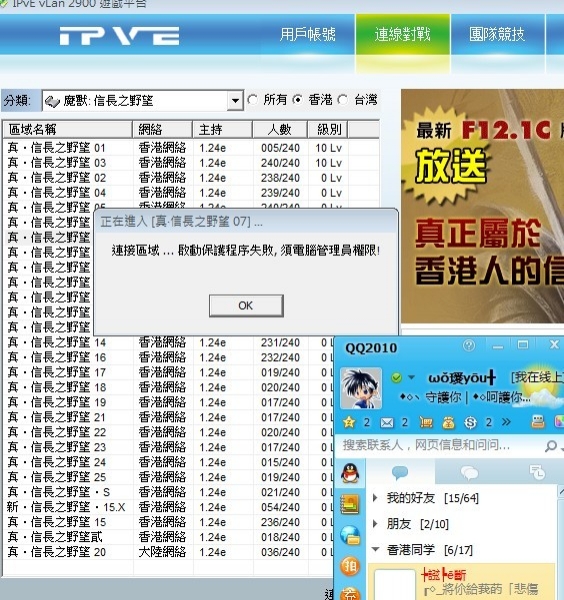Select room 真‧信長之野望貳

tap(168, 537)
